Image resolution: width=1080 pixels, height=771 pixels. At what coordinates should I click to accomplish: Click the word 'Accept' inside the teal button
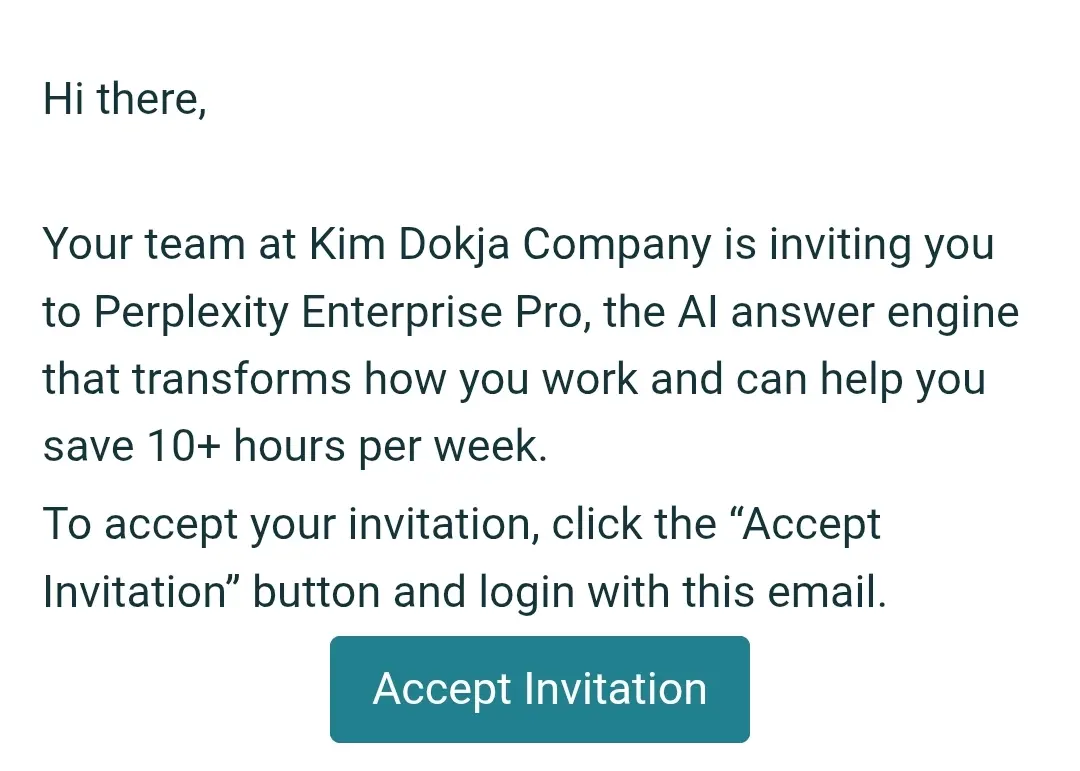point(442,689)
